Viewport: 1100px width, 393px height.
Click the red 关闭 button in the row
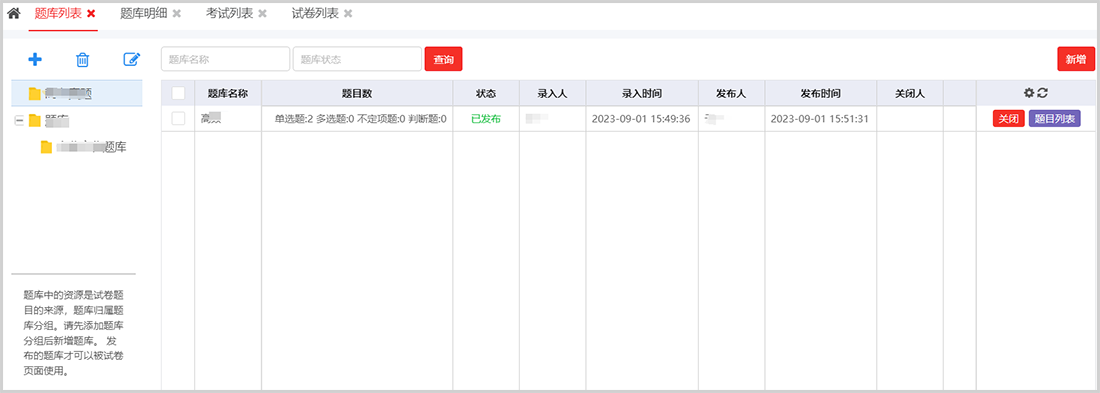[1009, 119]
